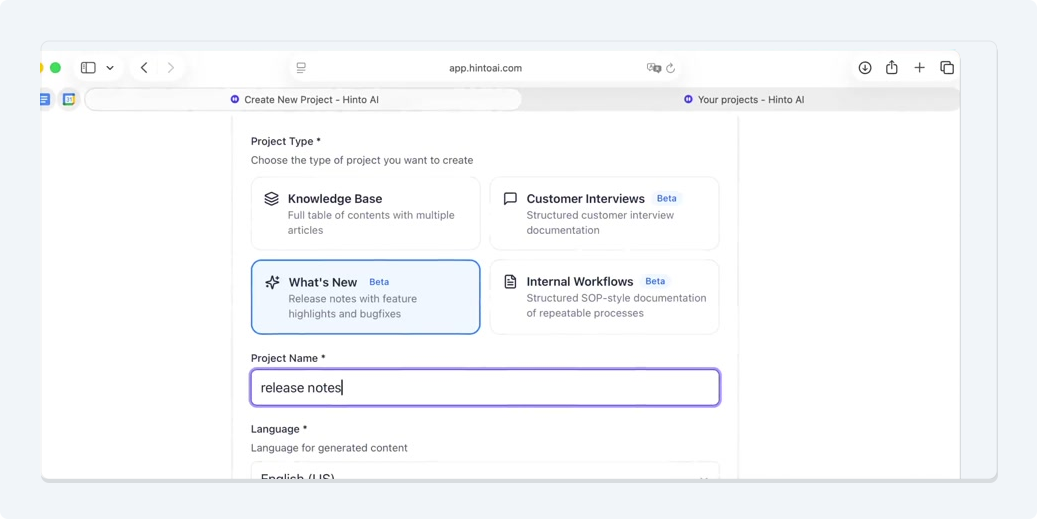Pick the What's New project type
The image size is (1037, 519).
click(x=365, y=297)
